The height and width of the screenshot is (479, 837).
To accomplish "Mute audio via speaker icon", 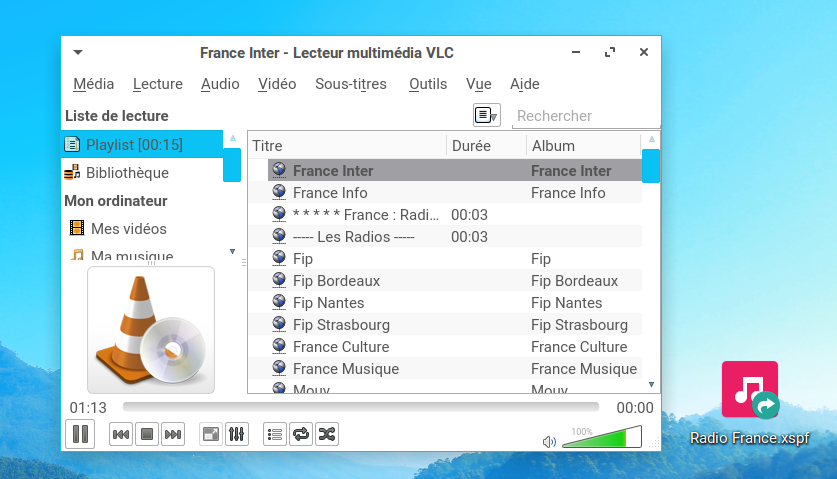I will (549, 441).
